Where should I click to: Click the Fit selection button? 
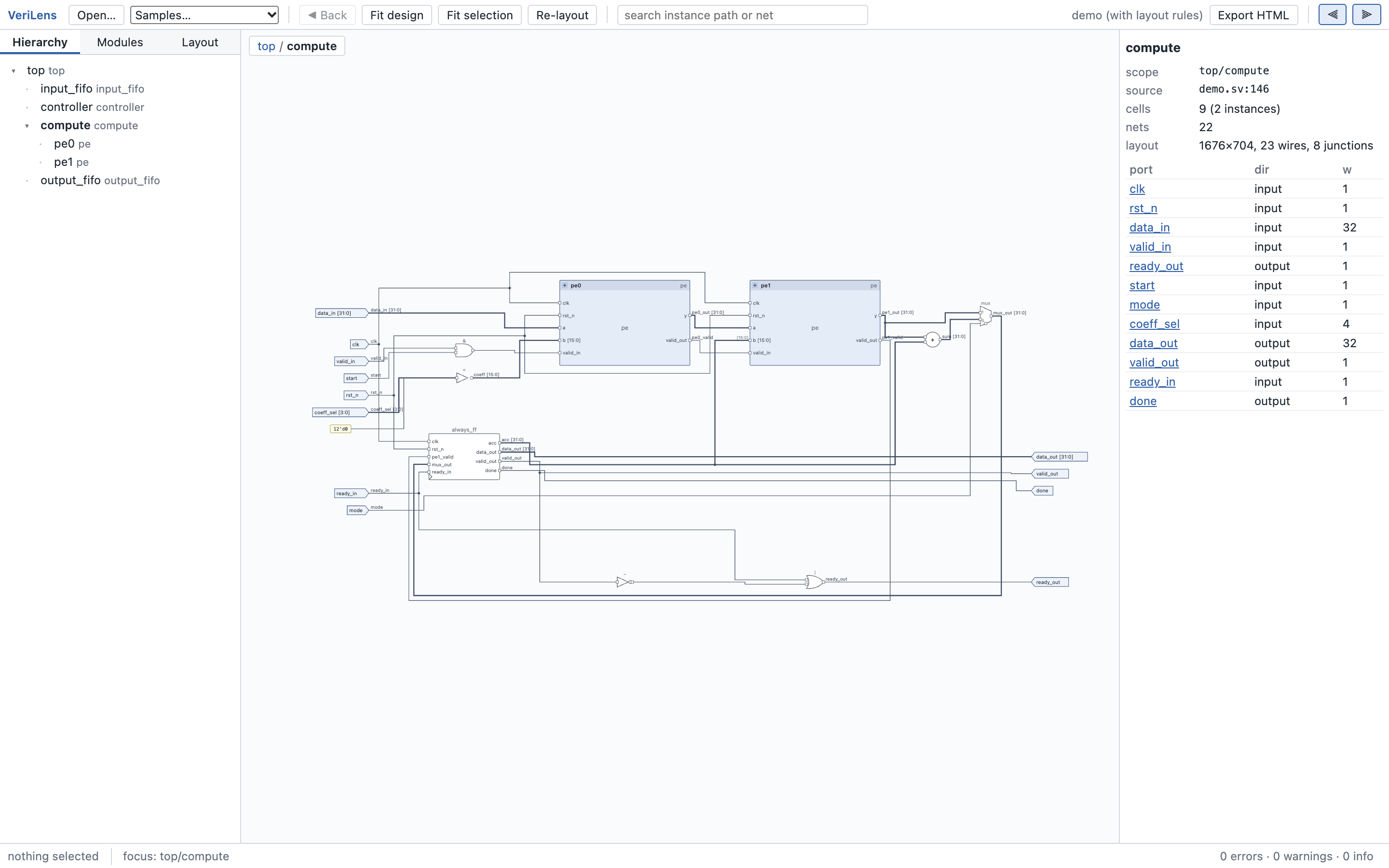coord(480,15)
